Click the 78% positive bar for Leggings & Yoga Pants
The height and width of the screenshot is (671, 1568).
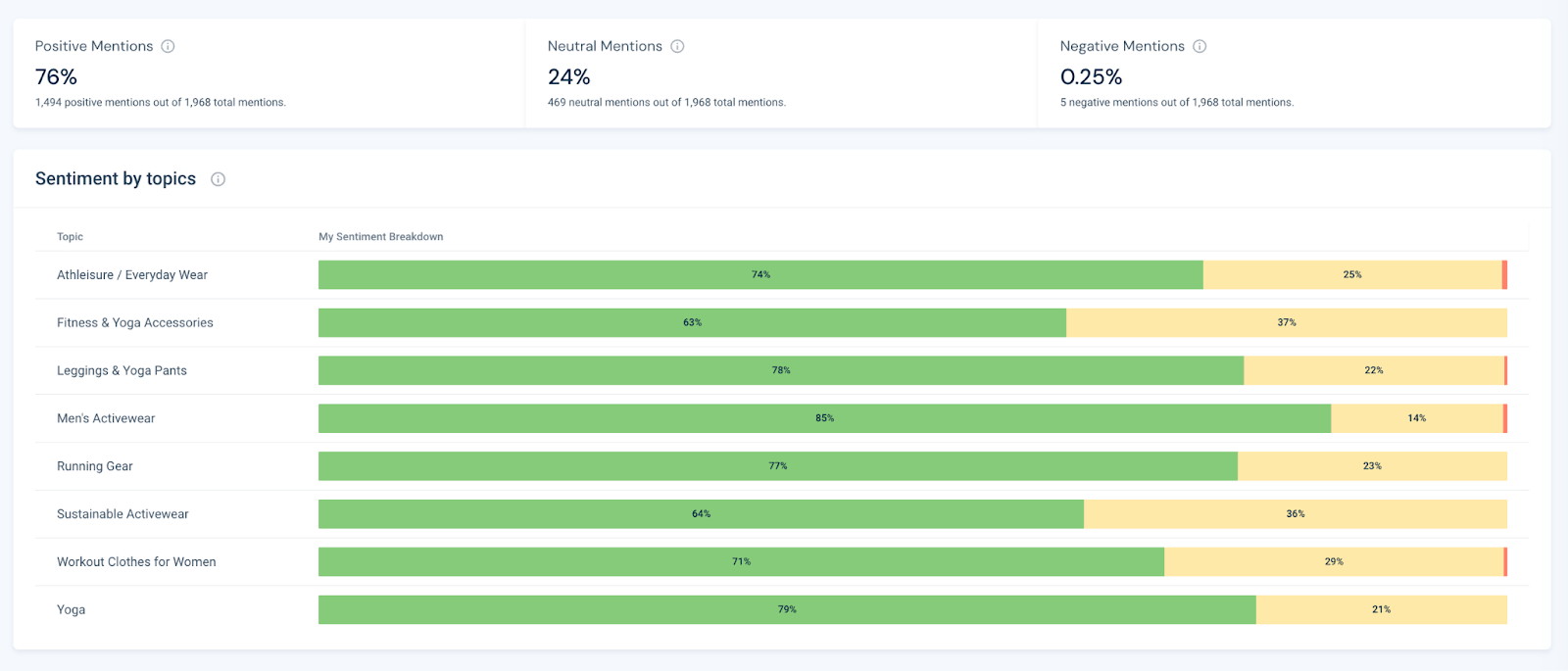click(x=781, y=370)
